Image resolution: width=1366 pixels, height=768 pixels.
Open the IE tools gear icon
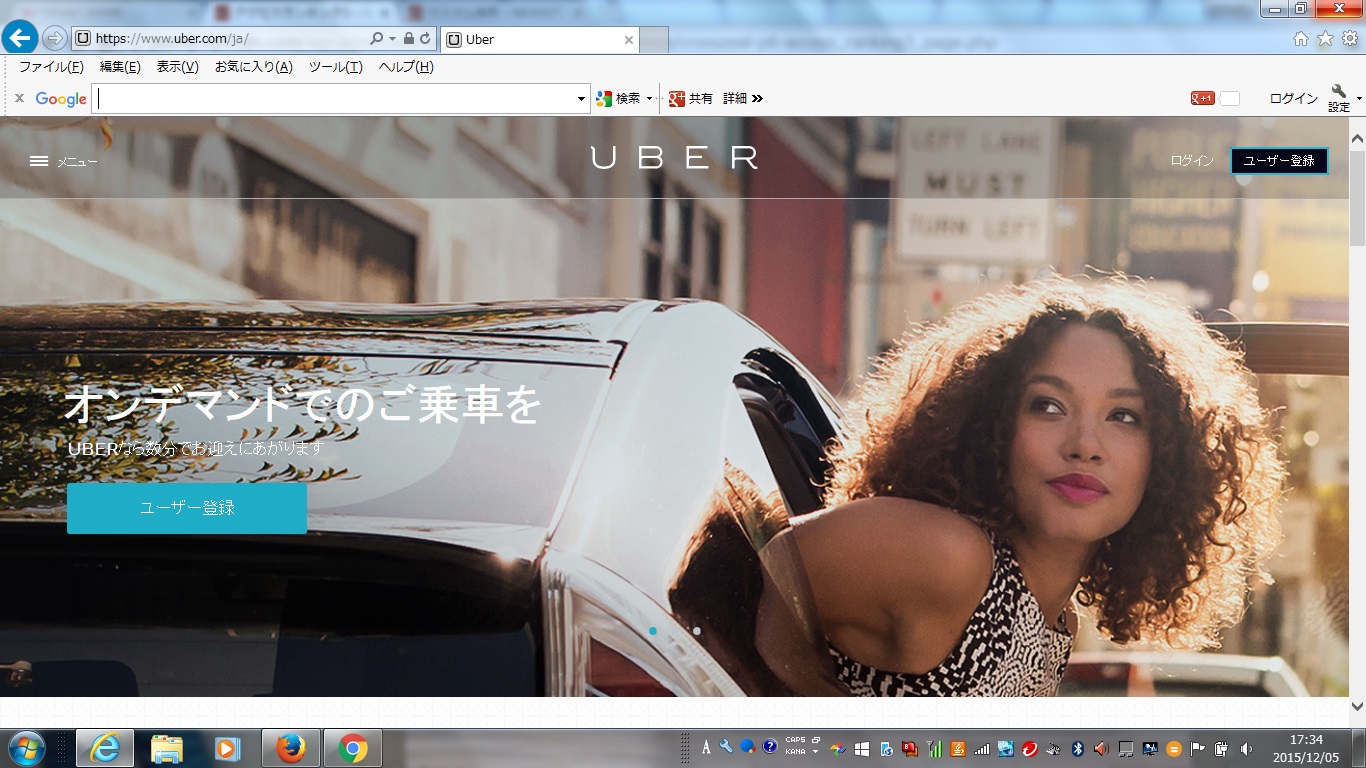pyautogui.click(x=1349, y=39)
